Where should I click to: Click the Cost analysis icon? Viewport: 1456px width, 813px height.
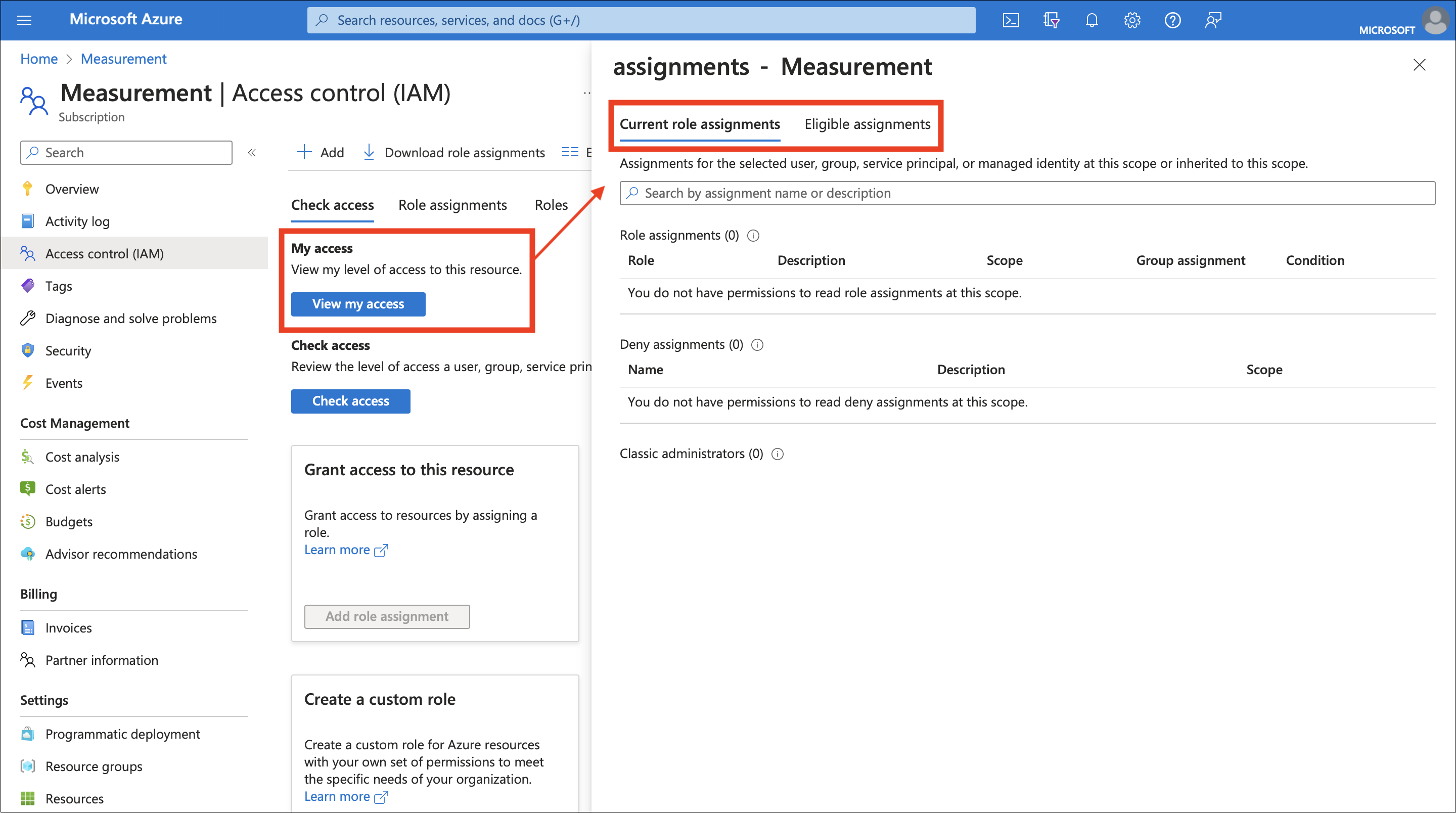point(27,456)
